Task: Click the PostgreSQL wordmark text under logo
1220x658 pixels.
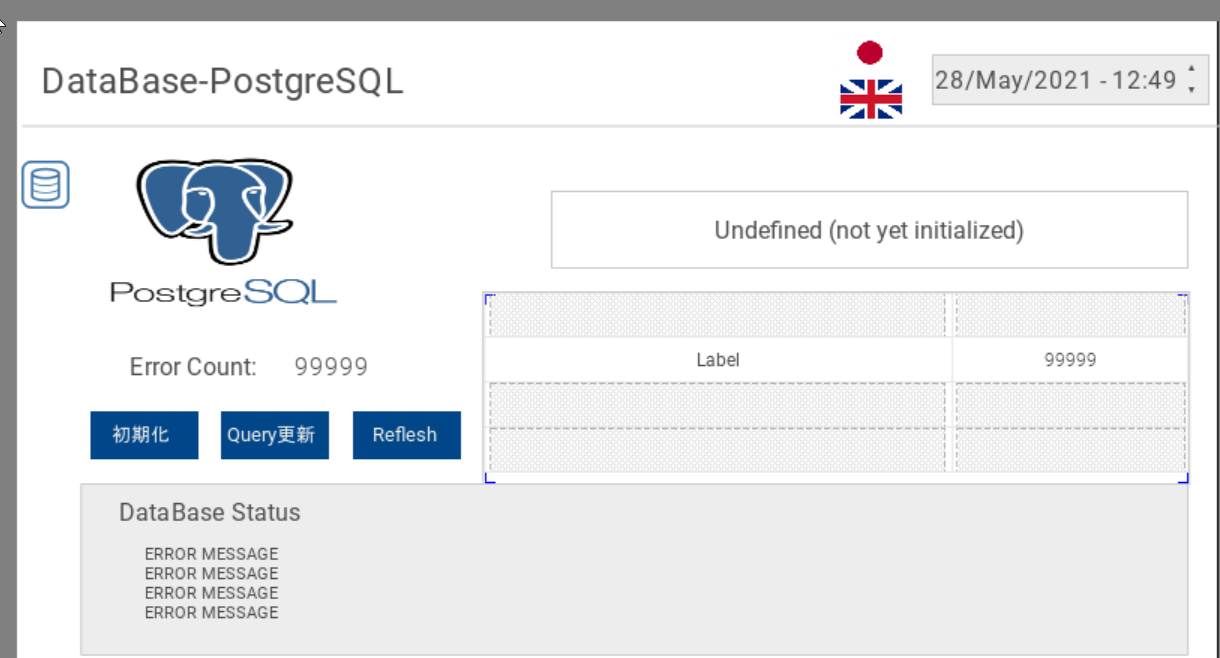Action: tap(223, 291)
